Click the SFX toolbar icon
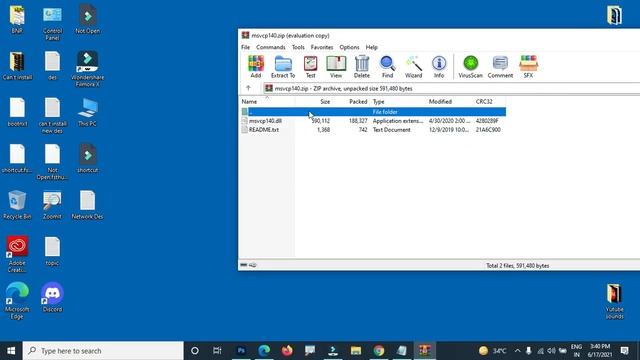The height and width of the screenshot is (360, 640). point(528,67)
